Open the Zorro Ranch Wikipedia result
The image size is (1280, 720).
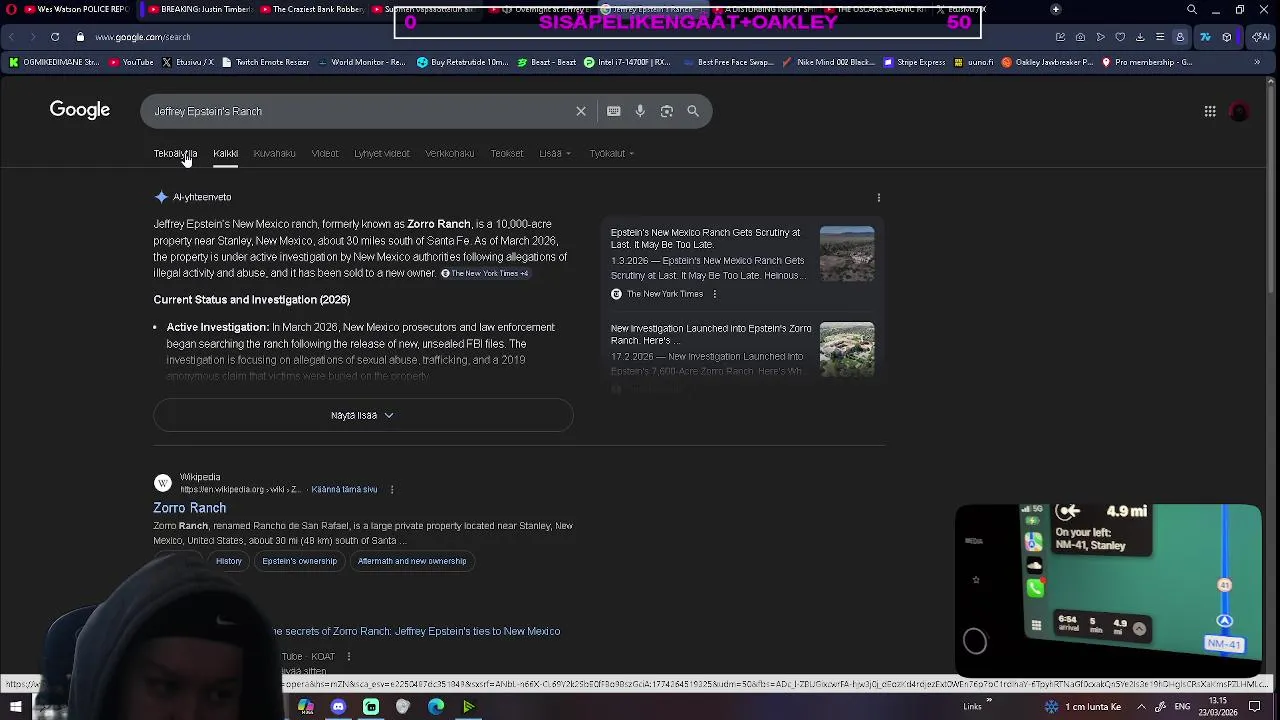point(190,508)
